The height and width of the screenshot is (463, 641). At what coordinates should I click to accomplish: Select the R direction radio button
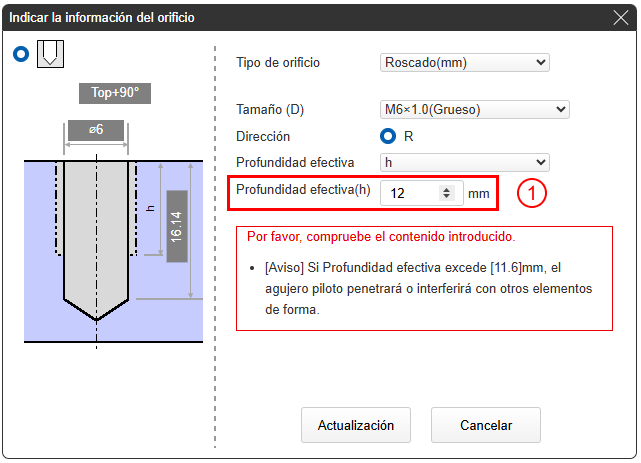point(389,136)
